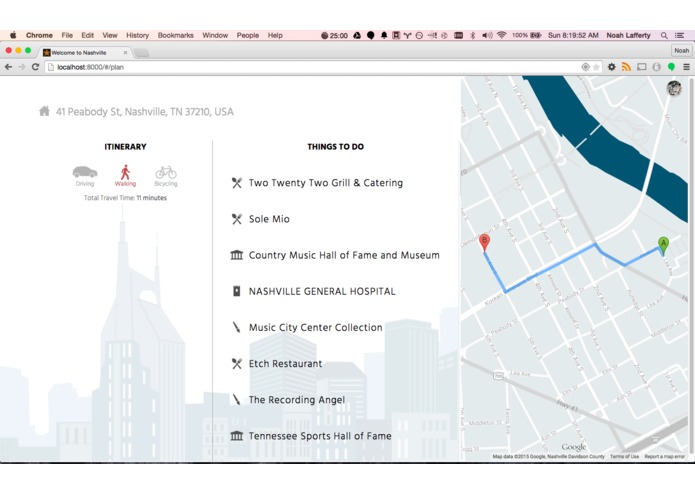Viewport: 695px width, 494px height.
Task: Click the 41 Peabody St address text
Action: point(144,112)
